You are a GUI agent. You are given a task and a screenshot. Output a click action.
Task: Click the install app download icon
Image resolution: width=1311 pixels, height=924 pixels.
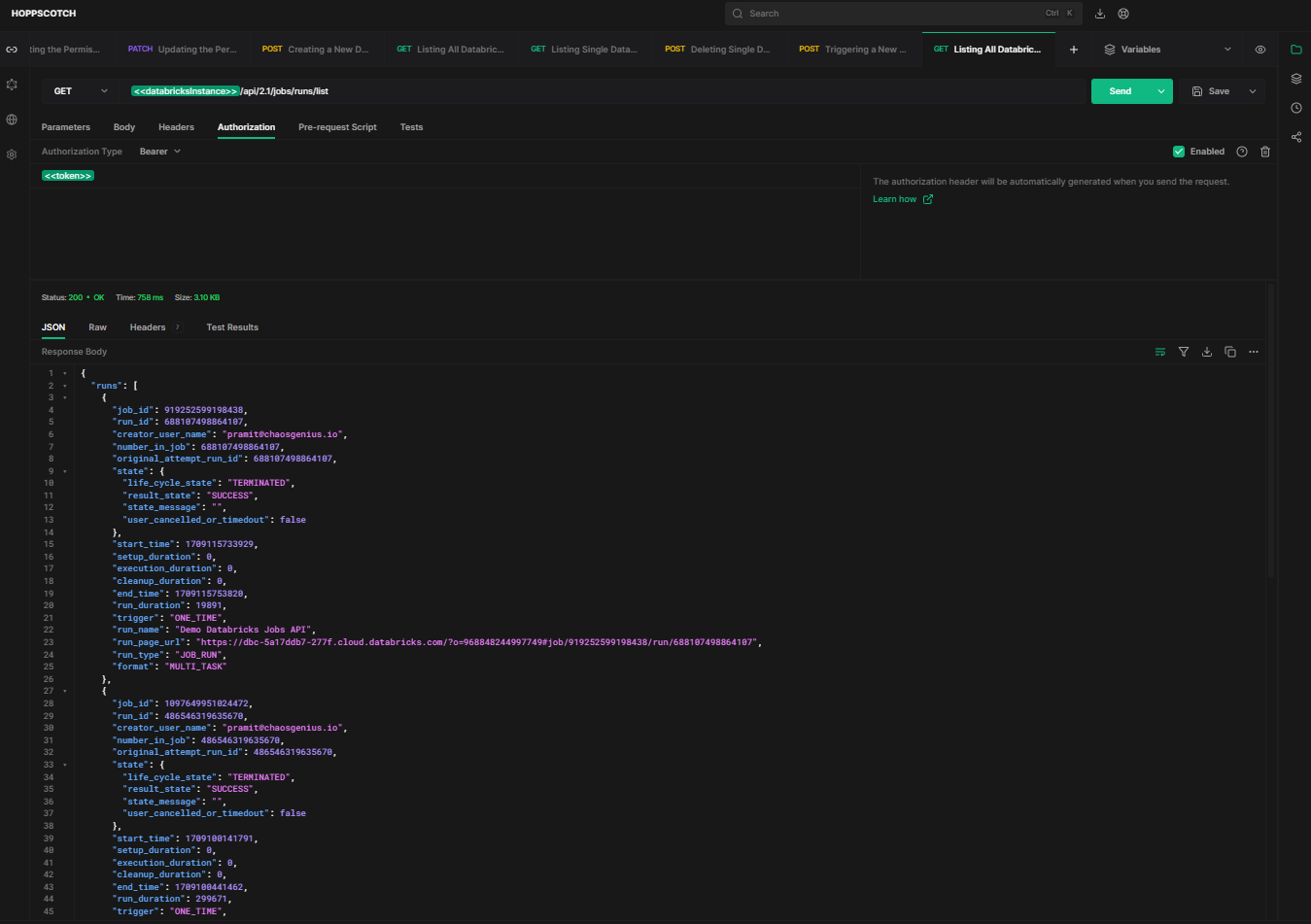tap(1100, 14)
